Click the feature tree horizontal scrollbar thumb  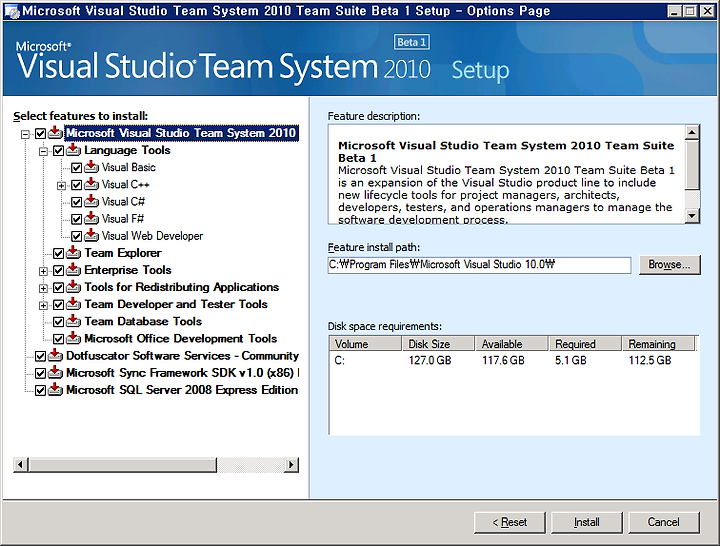tap(123, 465)
